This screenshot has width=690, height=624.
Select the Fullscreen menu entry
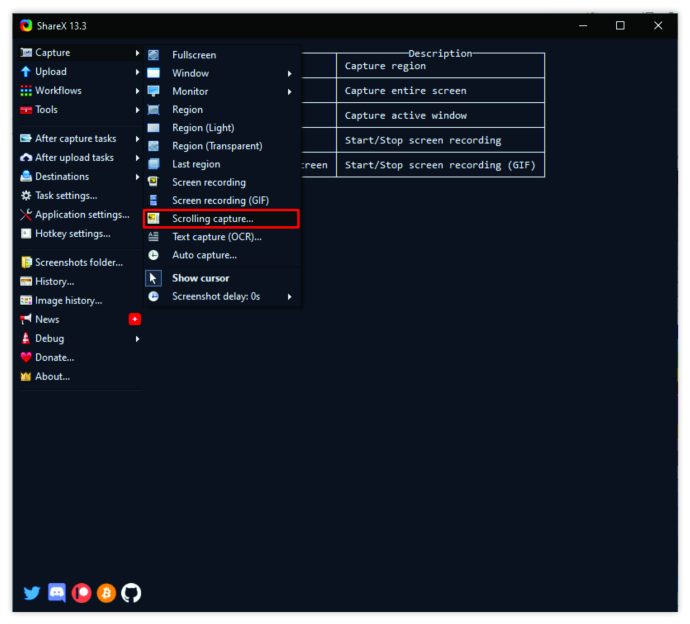222,55
